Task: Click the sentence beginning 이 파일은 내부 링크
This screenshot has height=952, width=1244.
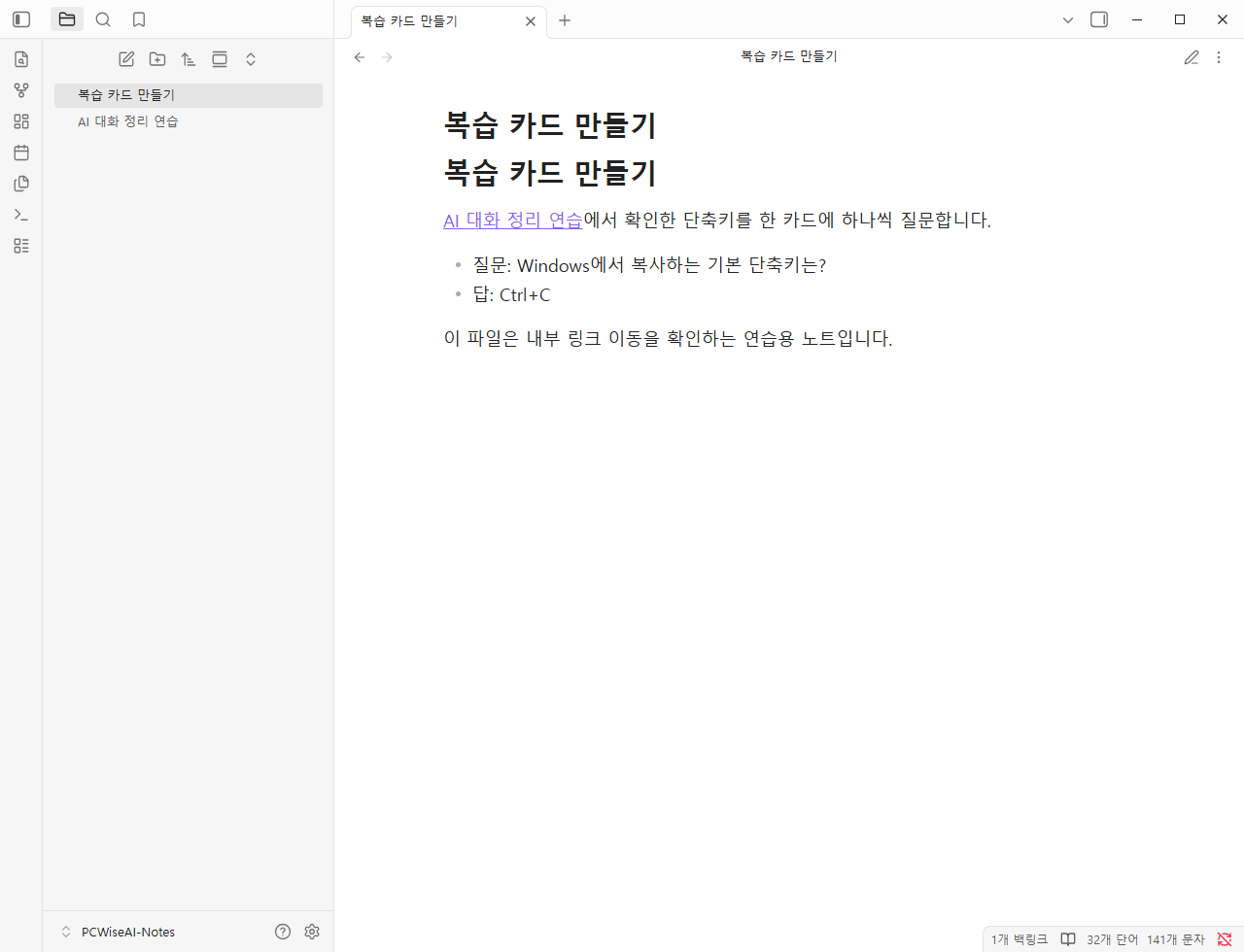Action: [x=669, y=339]
